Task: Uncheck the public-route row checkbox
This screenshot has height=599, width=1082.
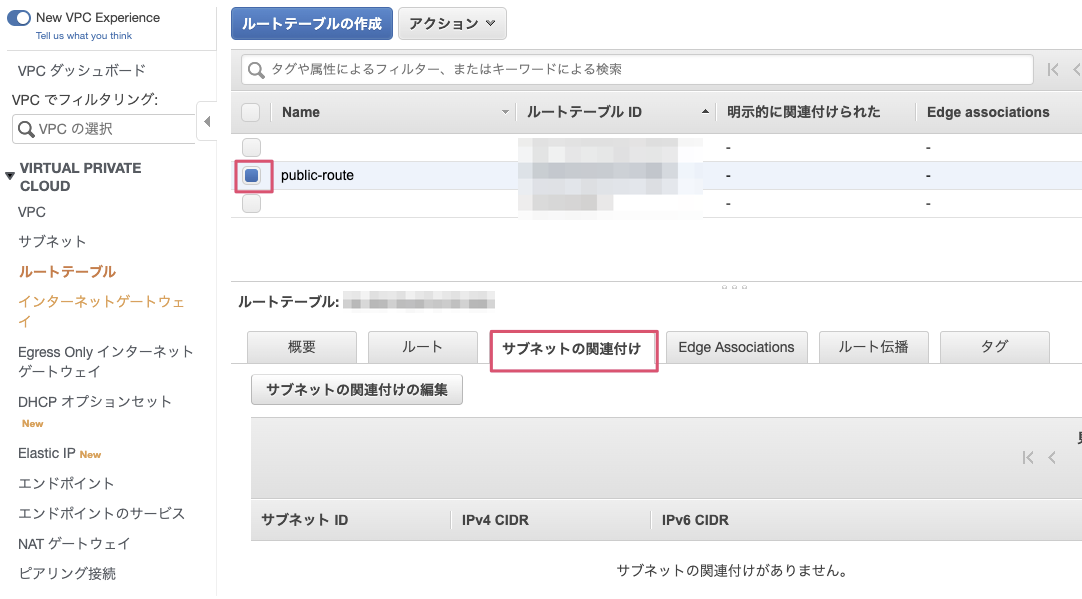Action: (x=252, y=176)
